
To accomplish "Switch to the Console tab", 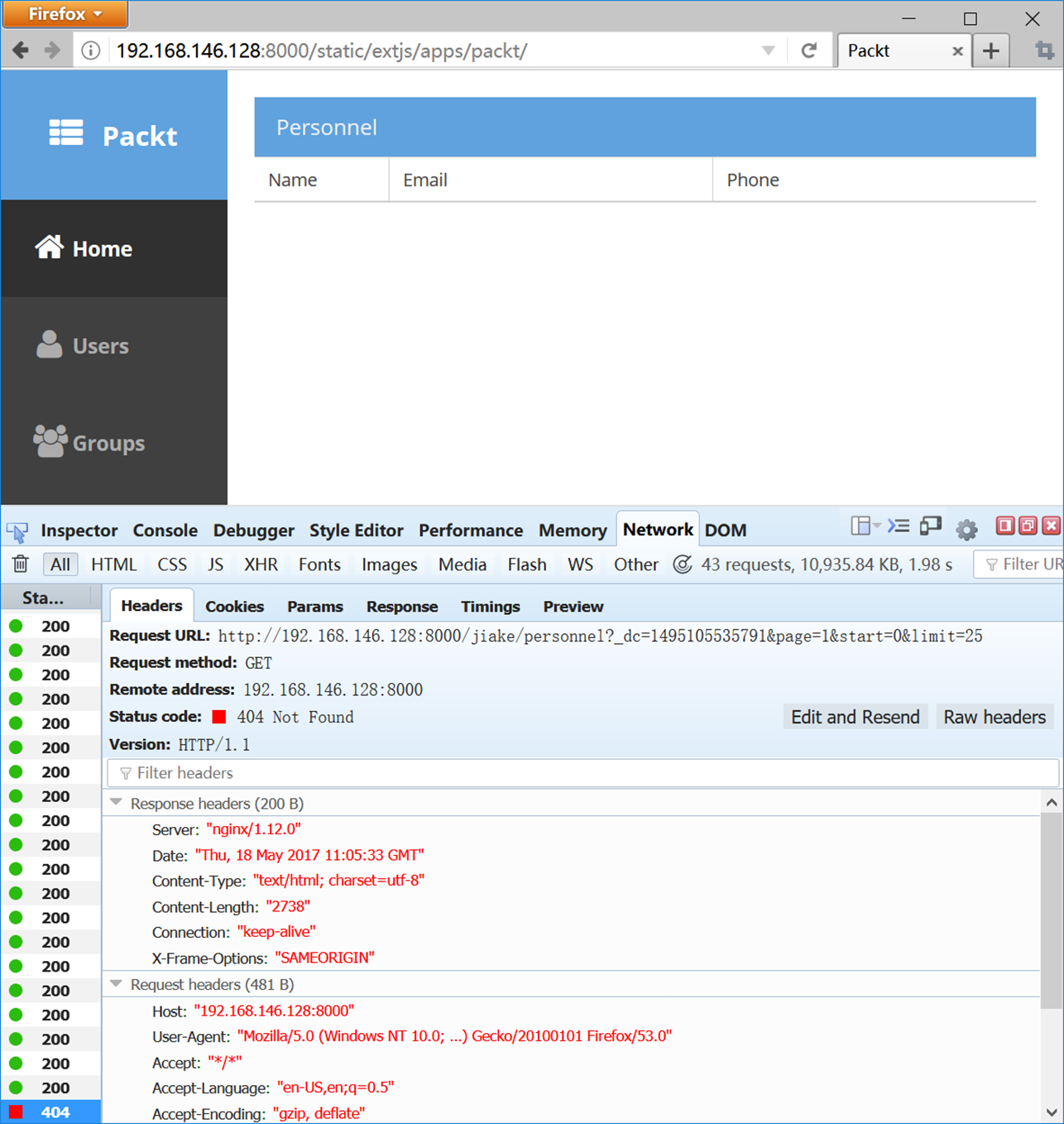I will click(165, 531).
